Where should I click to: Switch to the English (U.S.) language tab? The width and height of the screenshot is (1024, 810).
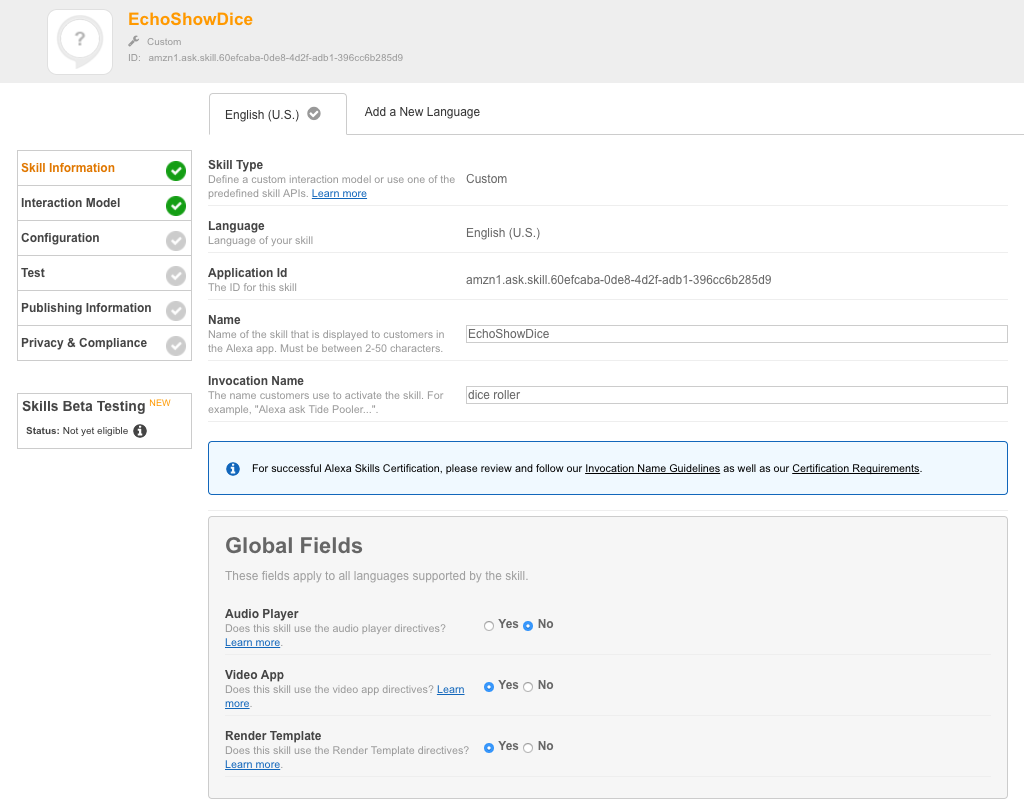point(278,114)
